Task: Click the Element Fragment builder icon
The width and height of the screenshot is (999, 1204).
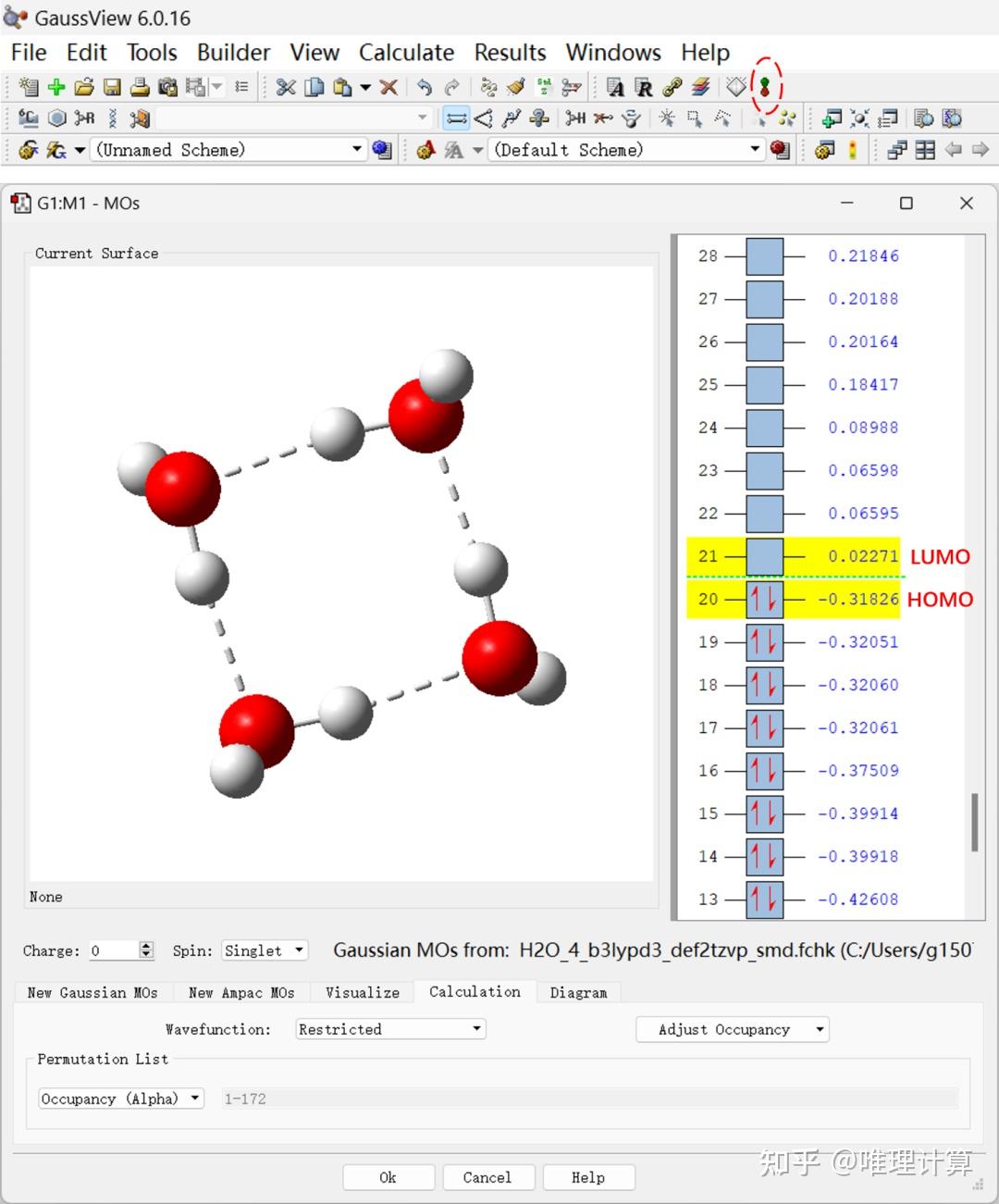Action: (29, 118)
